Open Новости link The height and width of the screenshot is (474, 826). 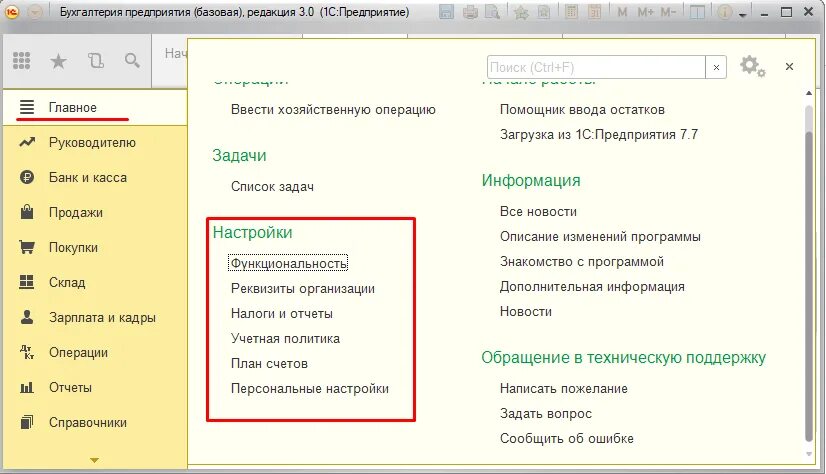pyautogui.click(x=526, y=312)
